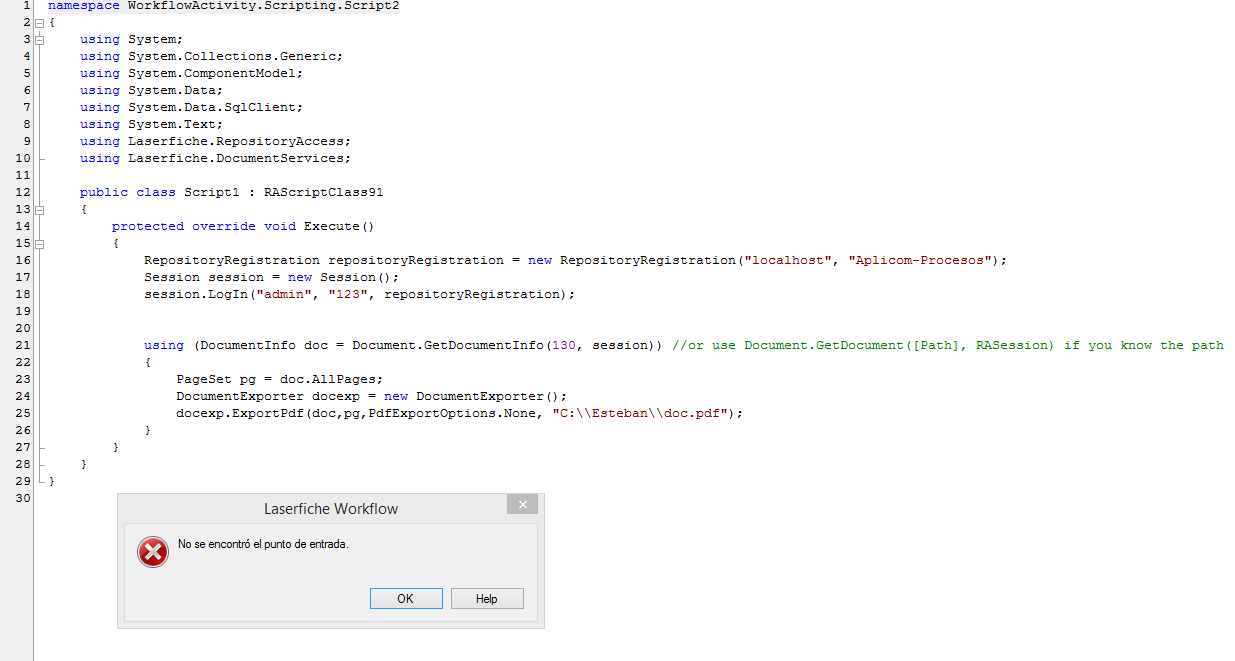This screenshot has height=661, width=1235.
Task: Click line number 25 in the gutter
Action: (x=24, y=413)
